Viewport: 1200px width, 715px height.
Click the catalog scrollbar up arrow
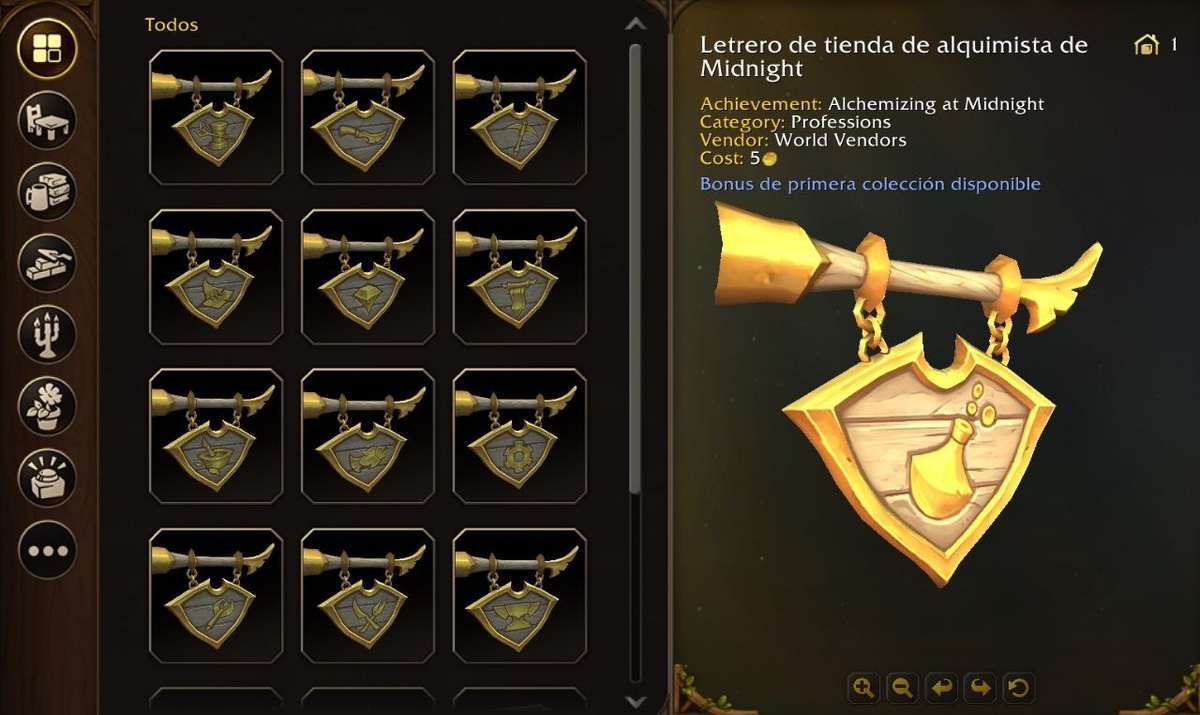635,23
